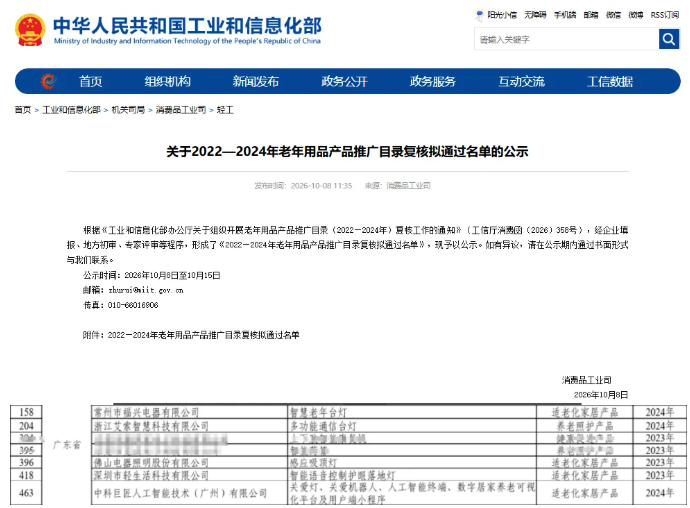Open the 互动交流 navigation item
The image size is (690, 508).
[521, 81]
